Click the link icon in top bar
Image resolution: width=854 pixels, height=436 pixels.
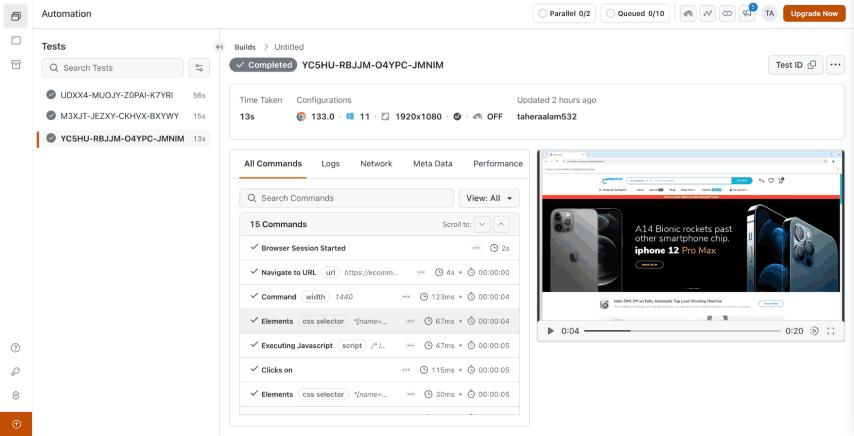727,14
